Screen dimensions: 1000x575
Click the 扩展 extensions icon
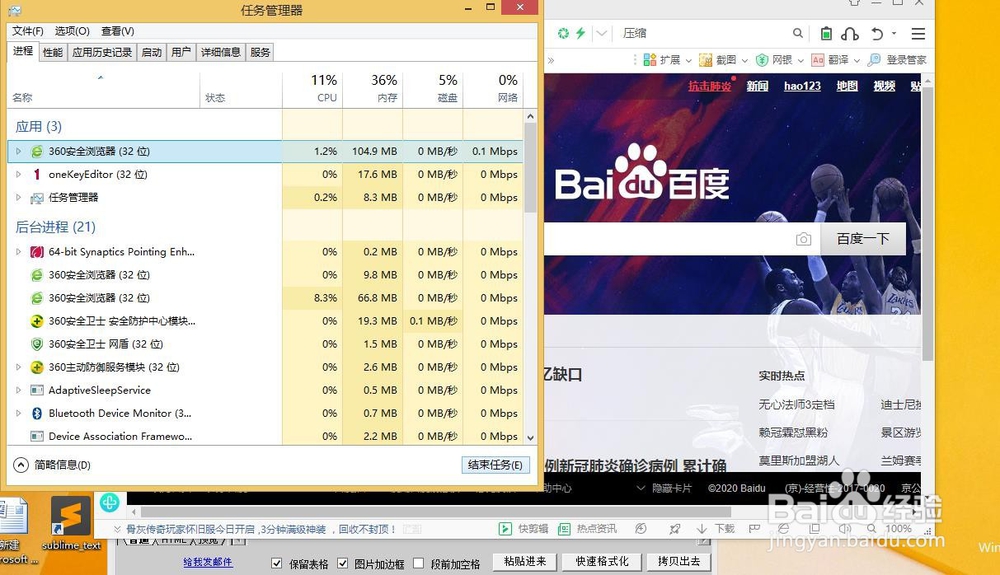pos(650,60)
